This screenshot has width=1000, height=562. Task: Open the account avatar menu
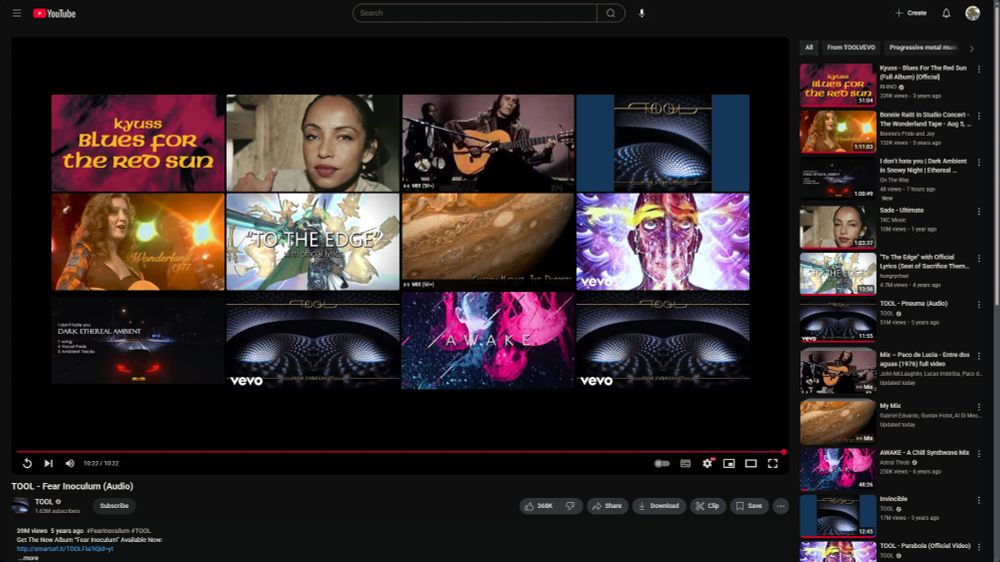coord(972,13)
